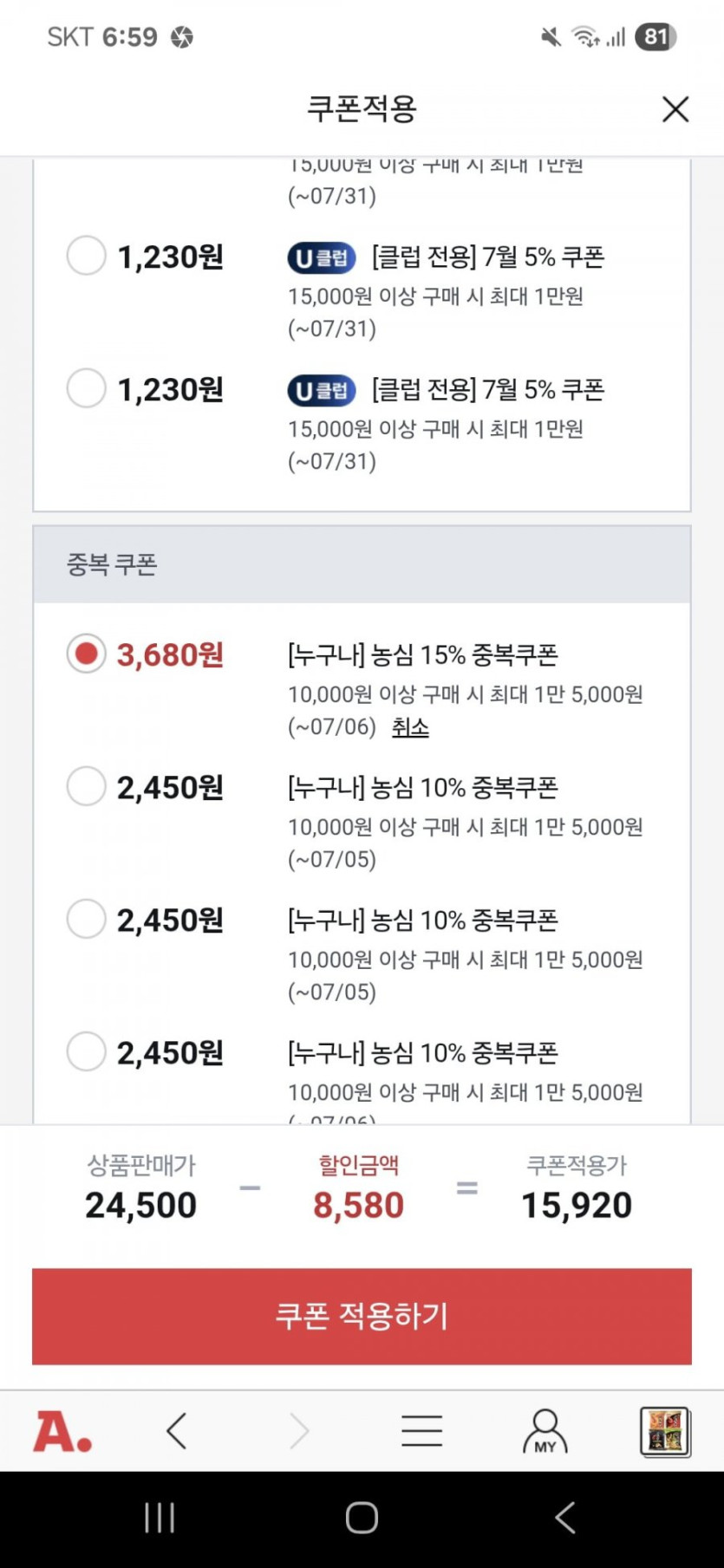724x1568 pixels.
Task: Select second 2,450원 농심 10% coupon
Action: point(87,919)
